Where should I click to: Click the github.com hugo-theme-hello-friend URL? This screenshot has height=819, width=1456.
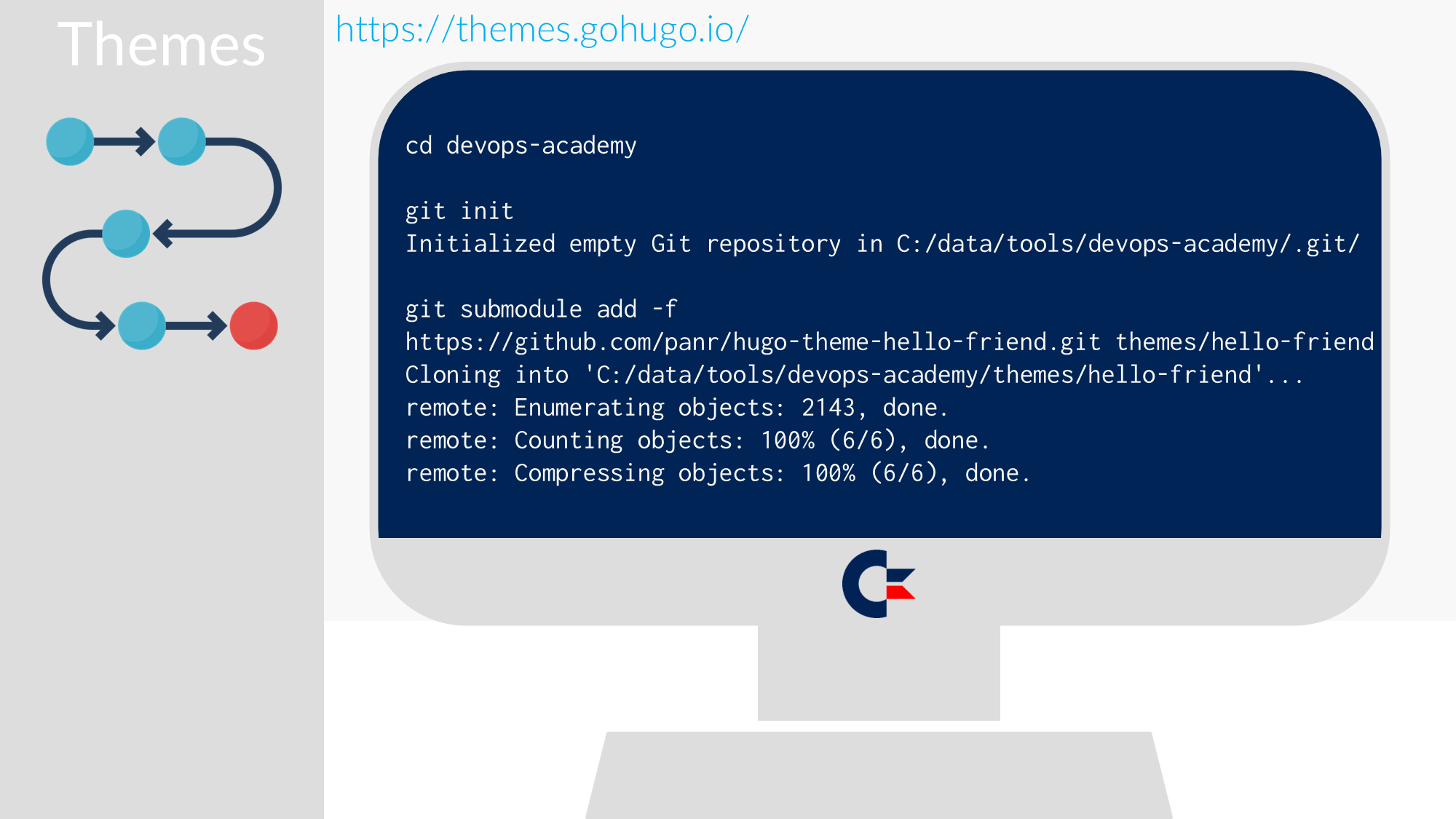pyautogui.click(x=753, y=342)
